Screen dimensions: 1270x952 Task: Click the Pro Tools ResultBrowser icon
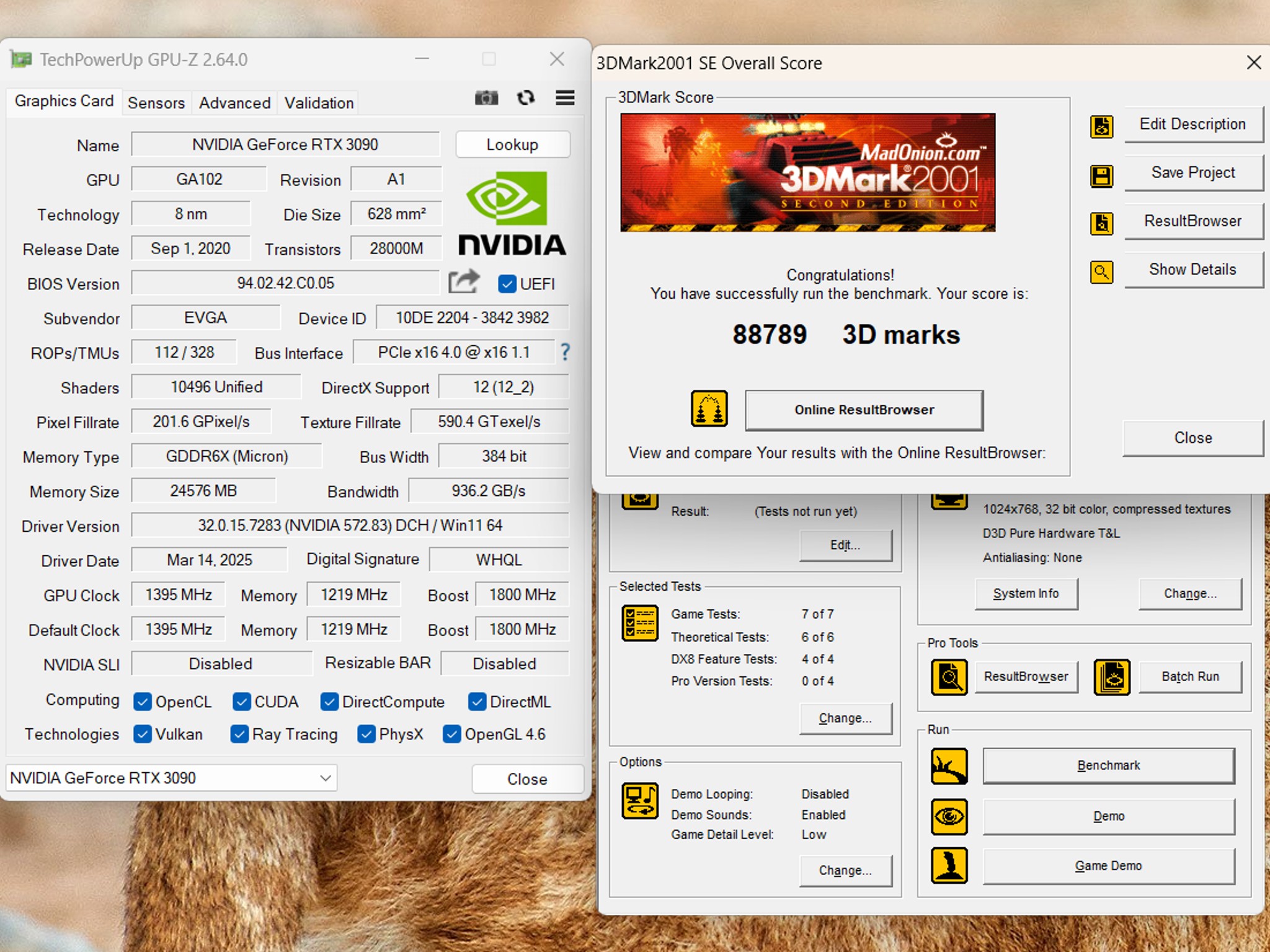pyautogui.click(x=949, y=677)
